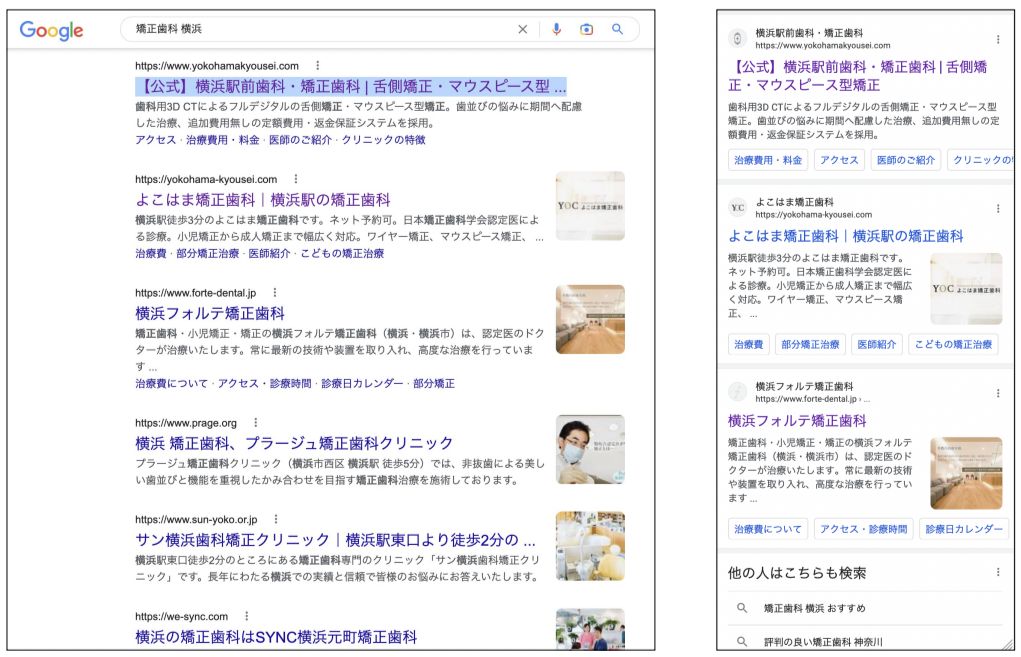Open こどもの矯正治療 sitelink in desktop results
1021x657 pixels.
(x=342, y=254)
